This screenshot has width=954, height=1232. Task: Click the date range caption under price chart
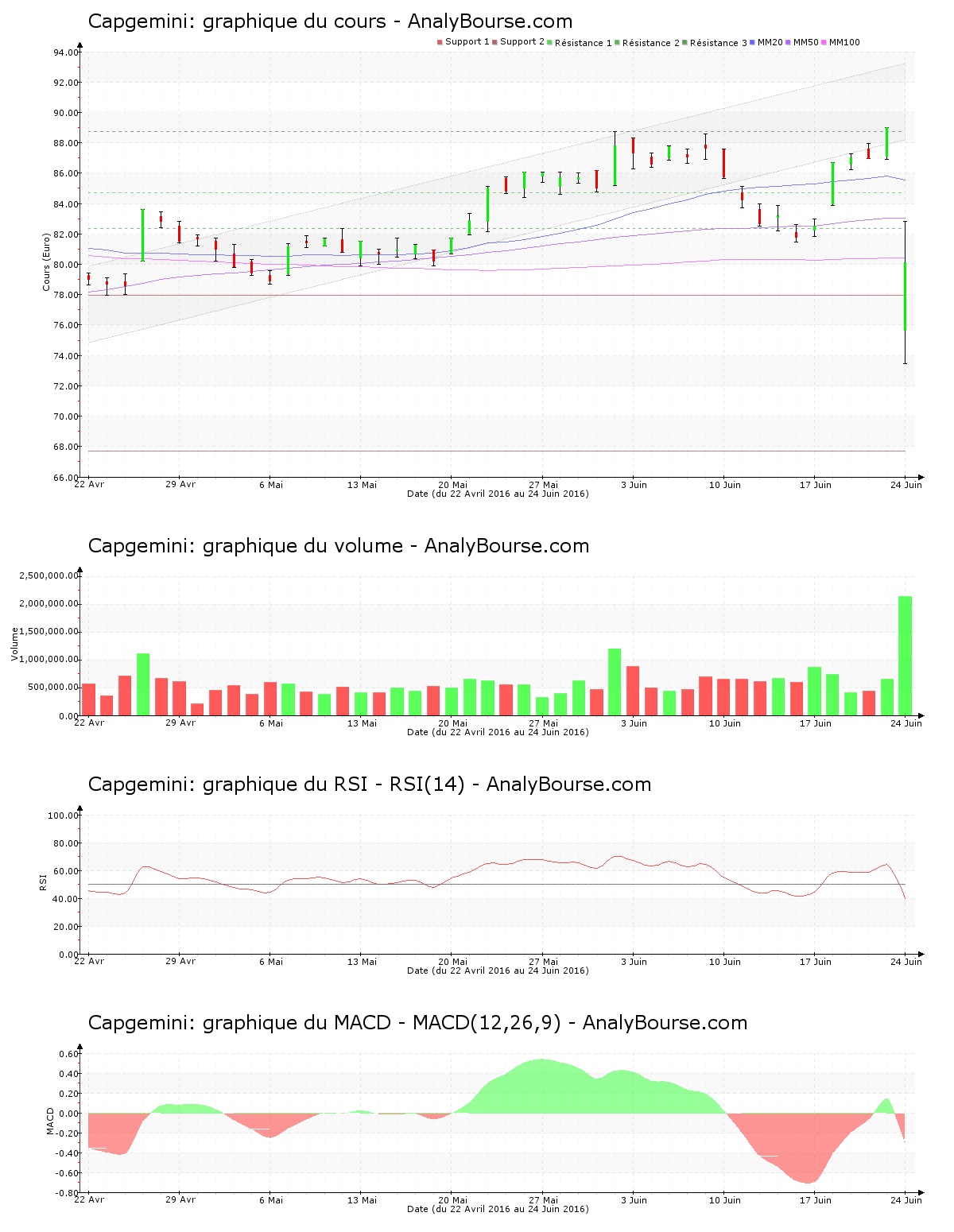(498, 494)
